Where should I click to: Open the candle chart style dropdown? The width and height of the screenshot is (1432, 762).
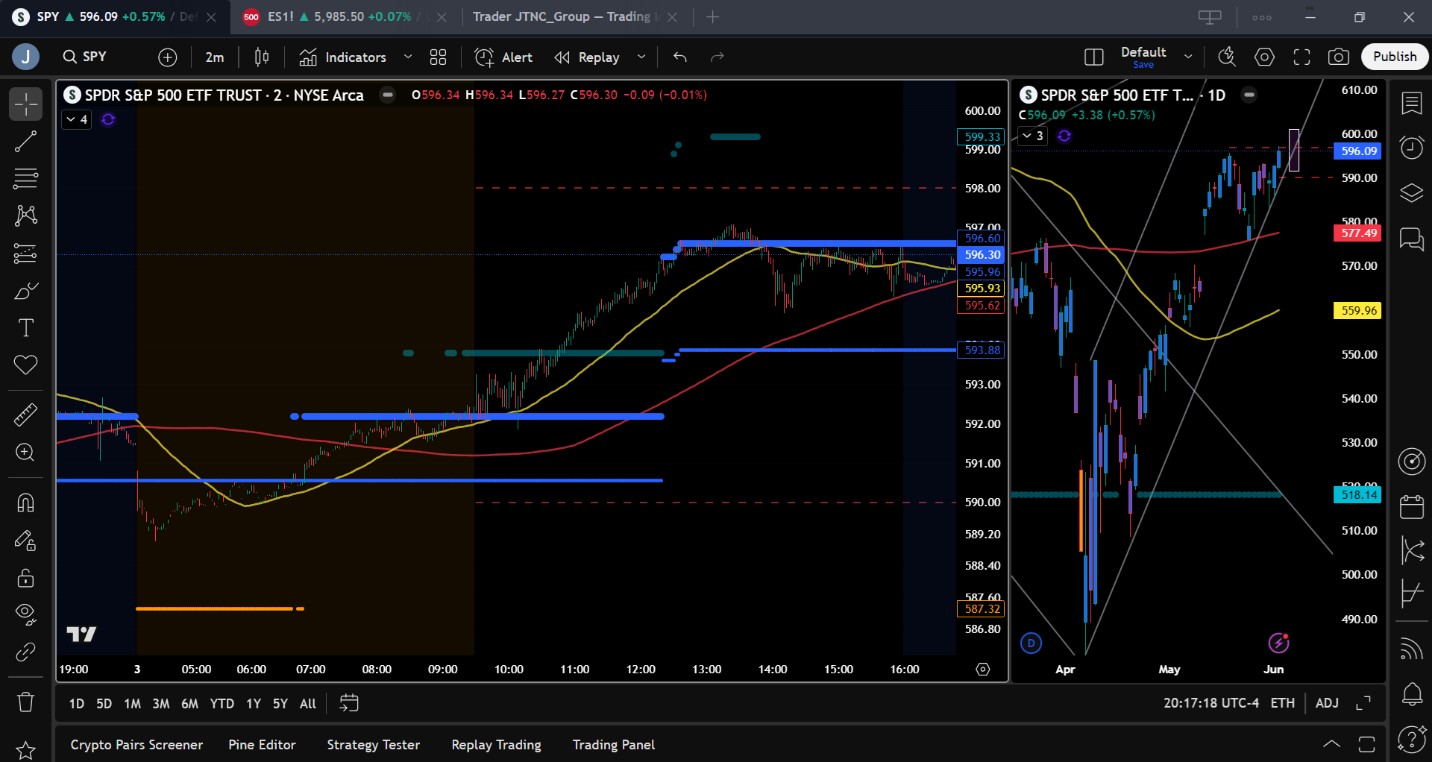tap(262, 57)
